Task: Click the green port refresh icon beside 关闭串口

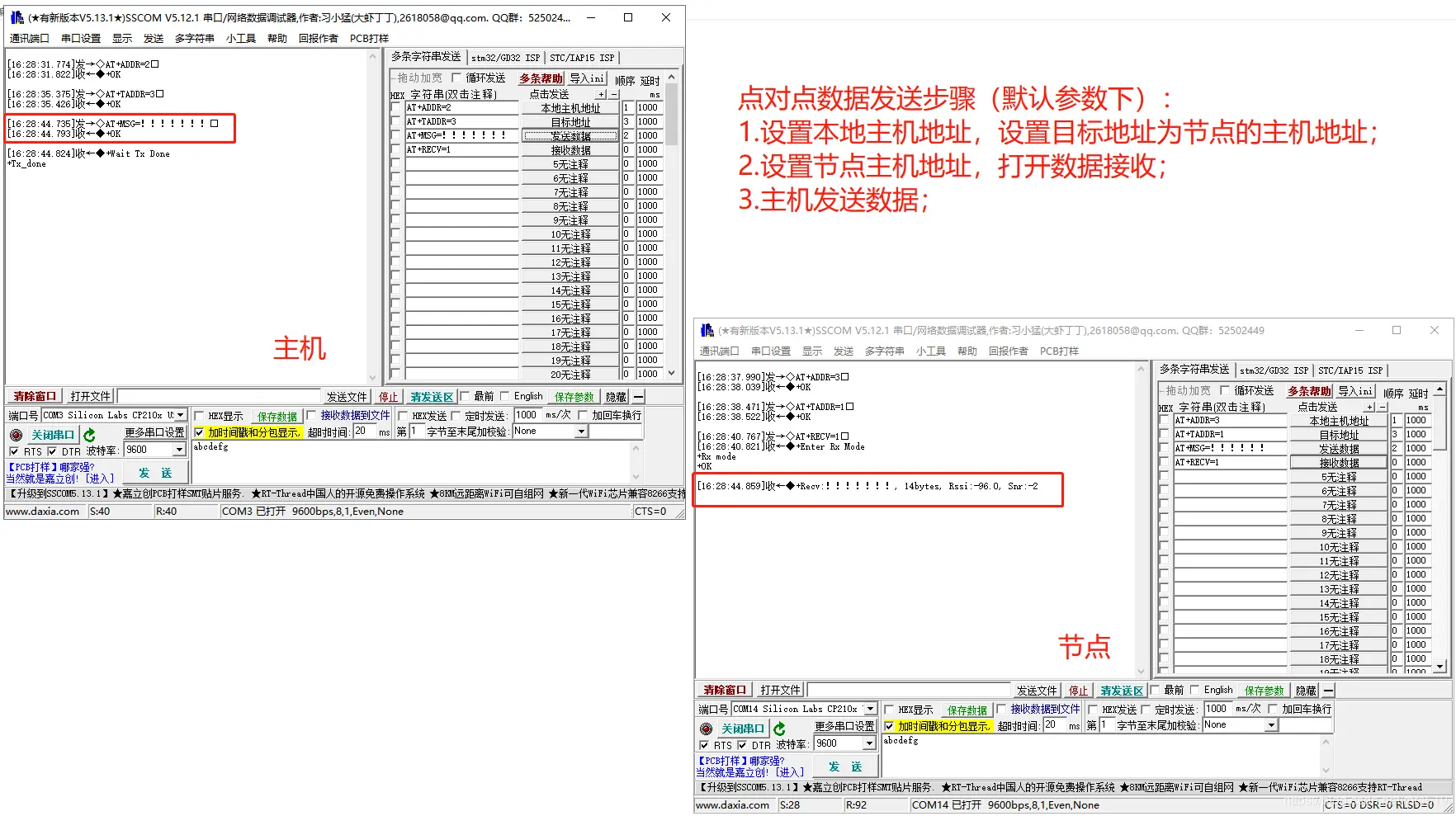Action: (90, 434)
